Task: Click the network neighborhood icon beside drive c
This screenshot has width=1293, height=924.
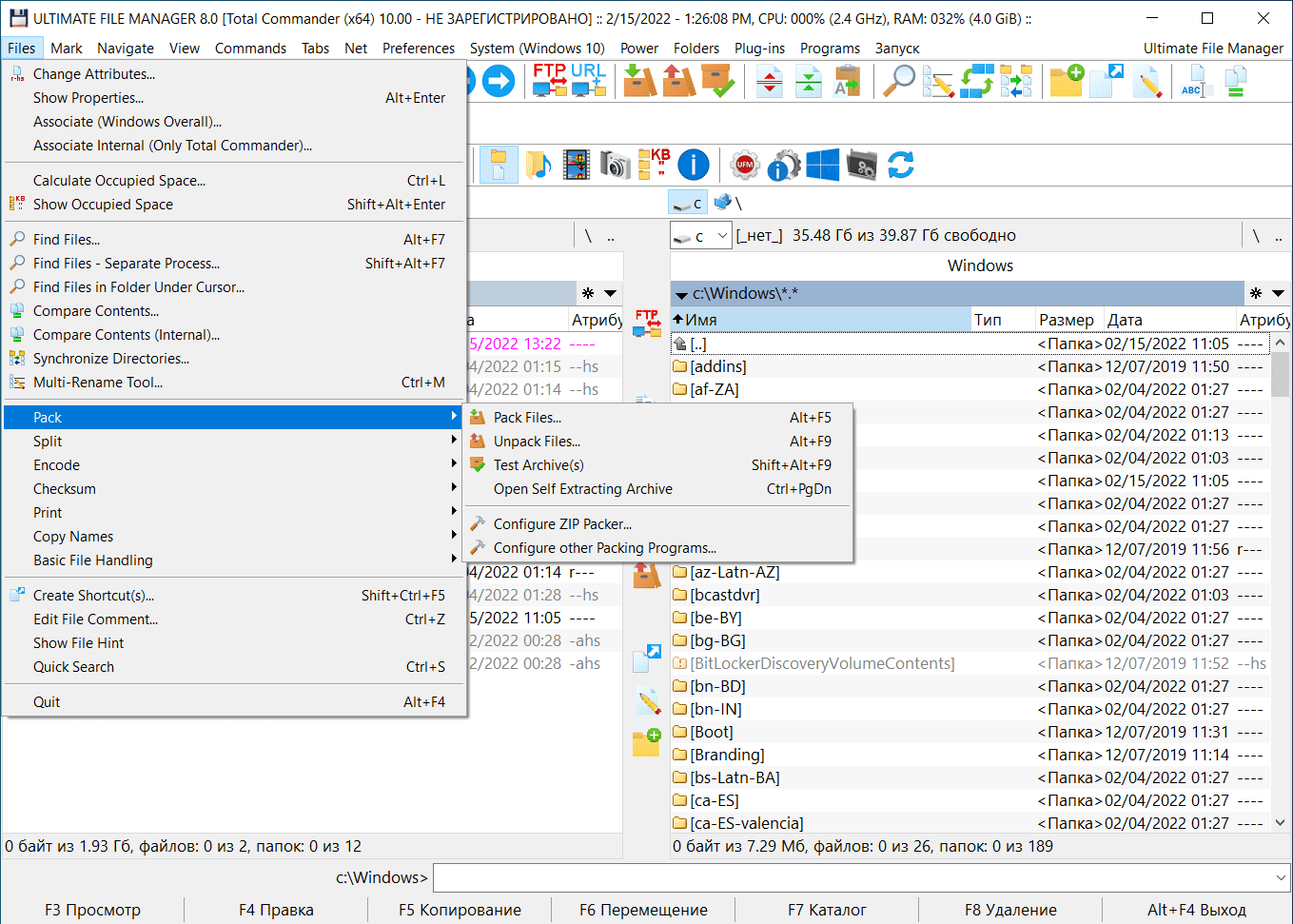Action: tap(723, 203)
